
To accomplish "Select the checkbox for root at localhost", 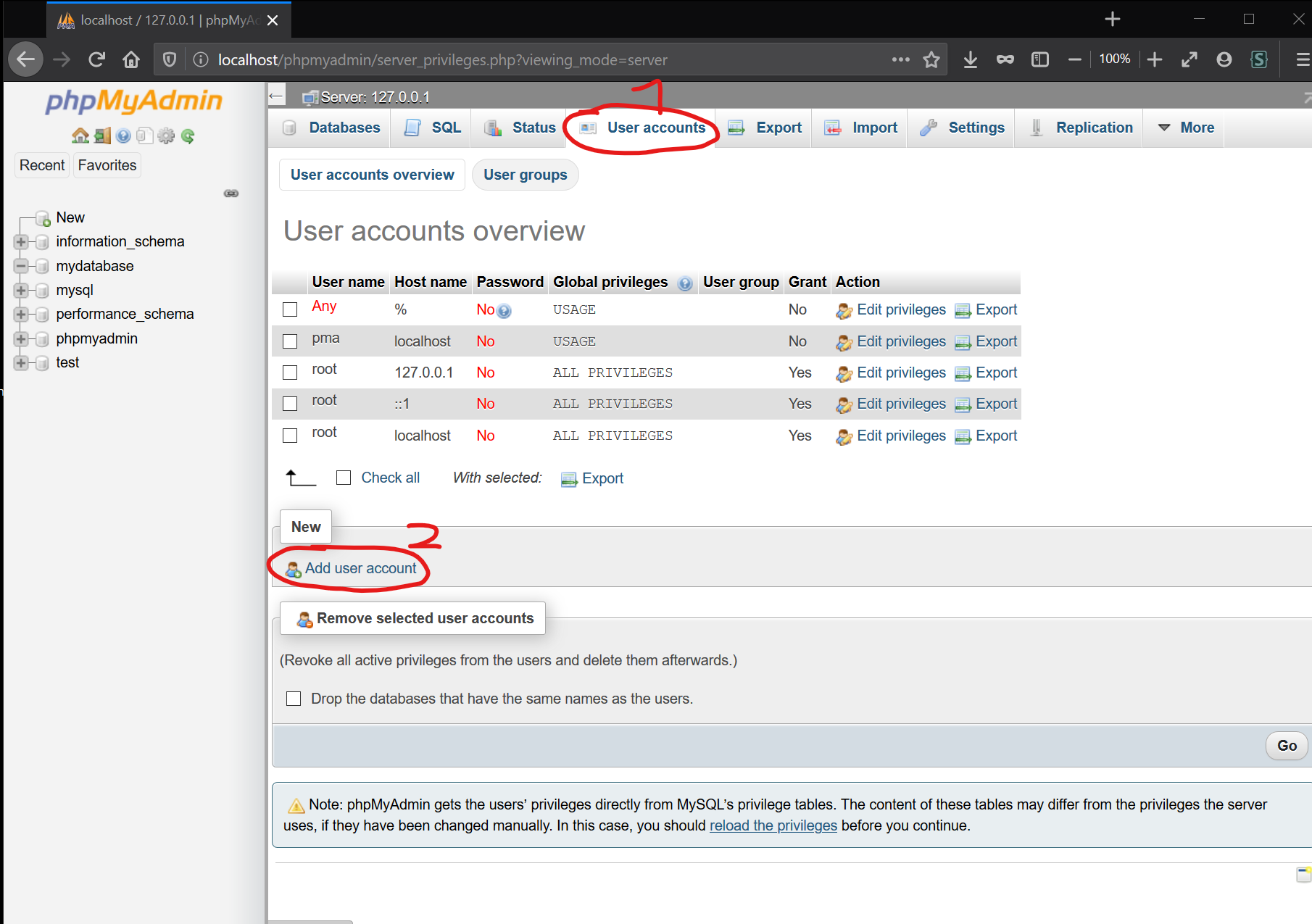I will pyautogui.click(x=290, y=436).
